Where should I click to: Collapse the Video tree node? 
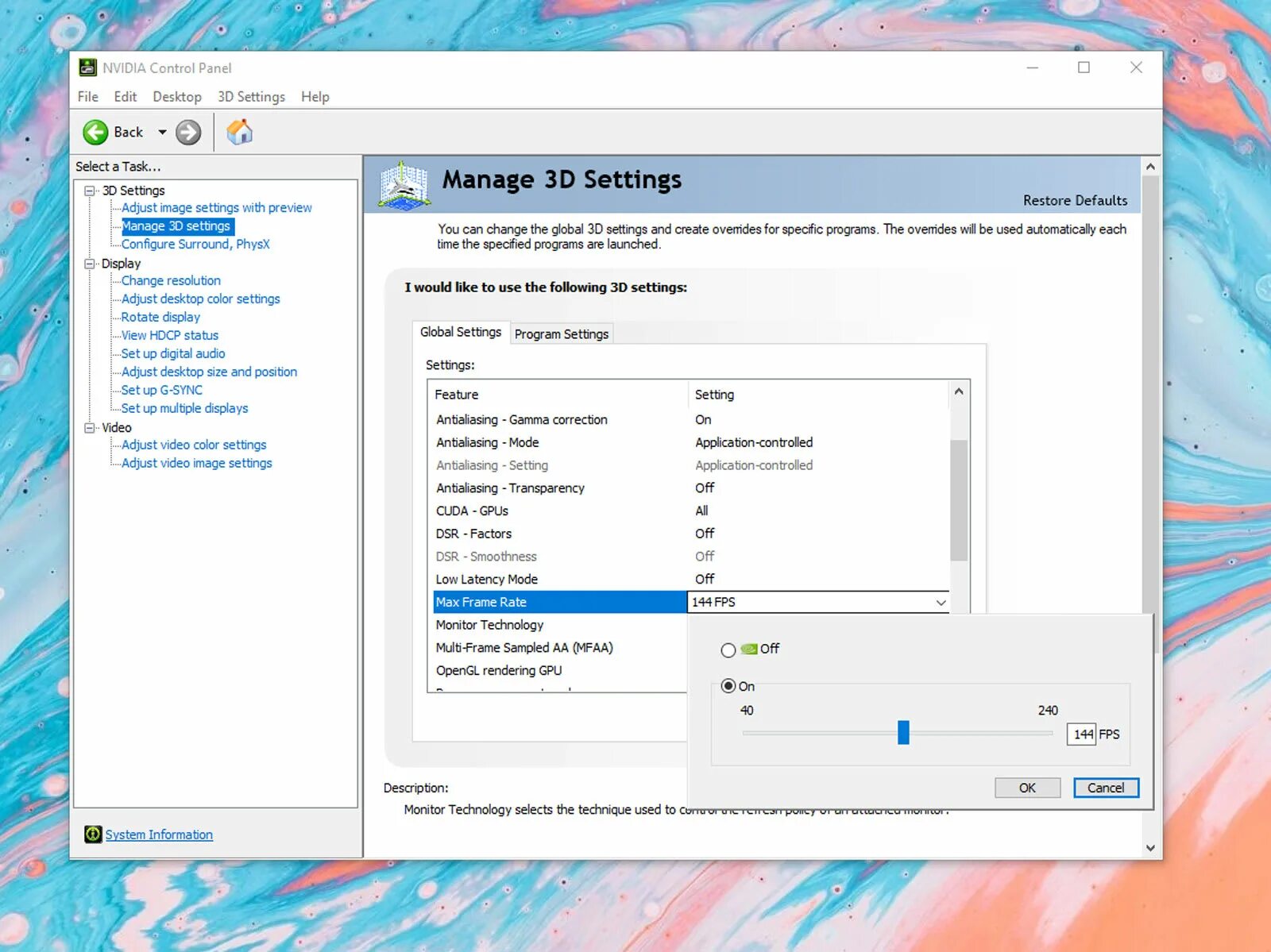[x=90, y=427]
